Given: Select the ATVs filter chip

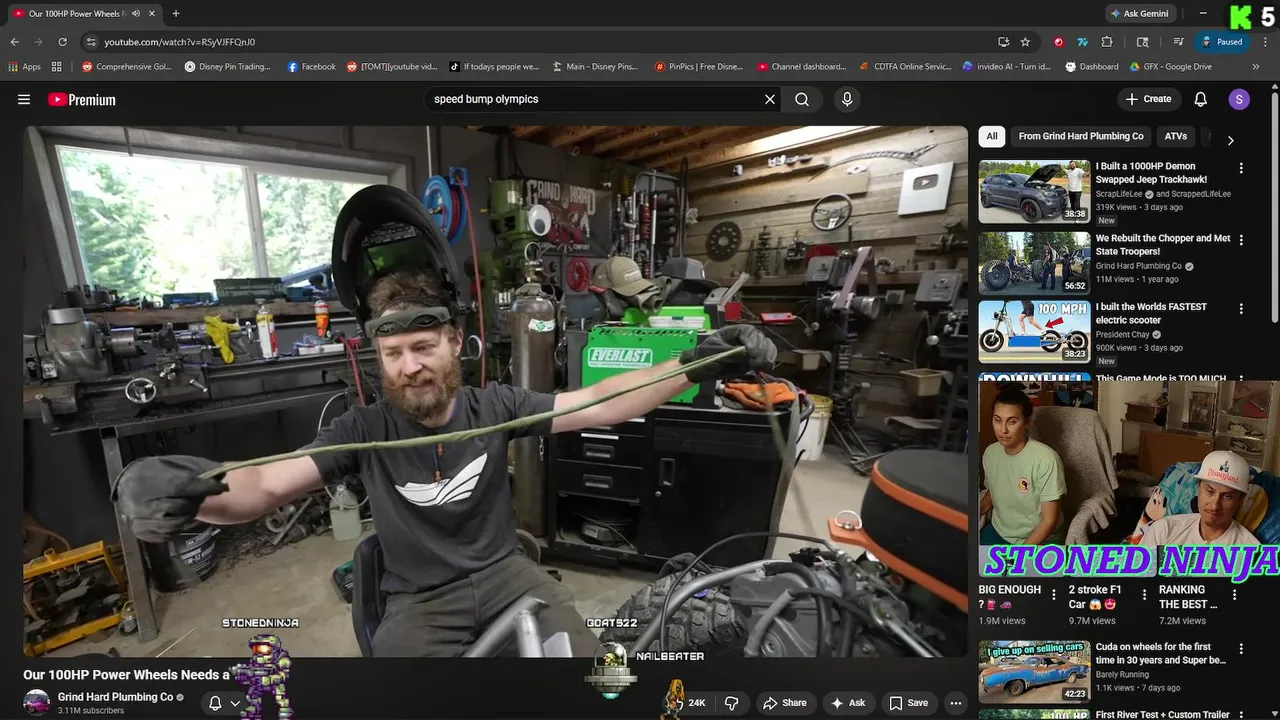Looking at the screenshot, I should [1176, 136].
